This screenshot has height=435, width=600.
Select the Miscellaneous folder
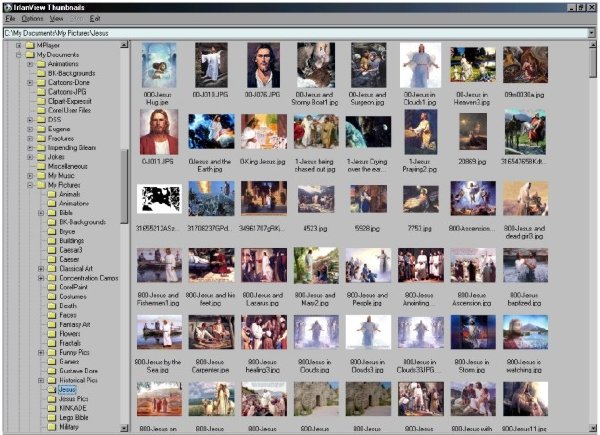click(x=62, y=166)
